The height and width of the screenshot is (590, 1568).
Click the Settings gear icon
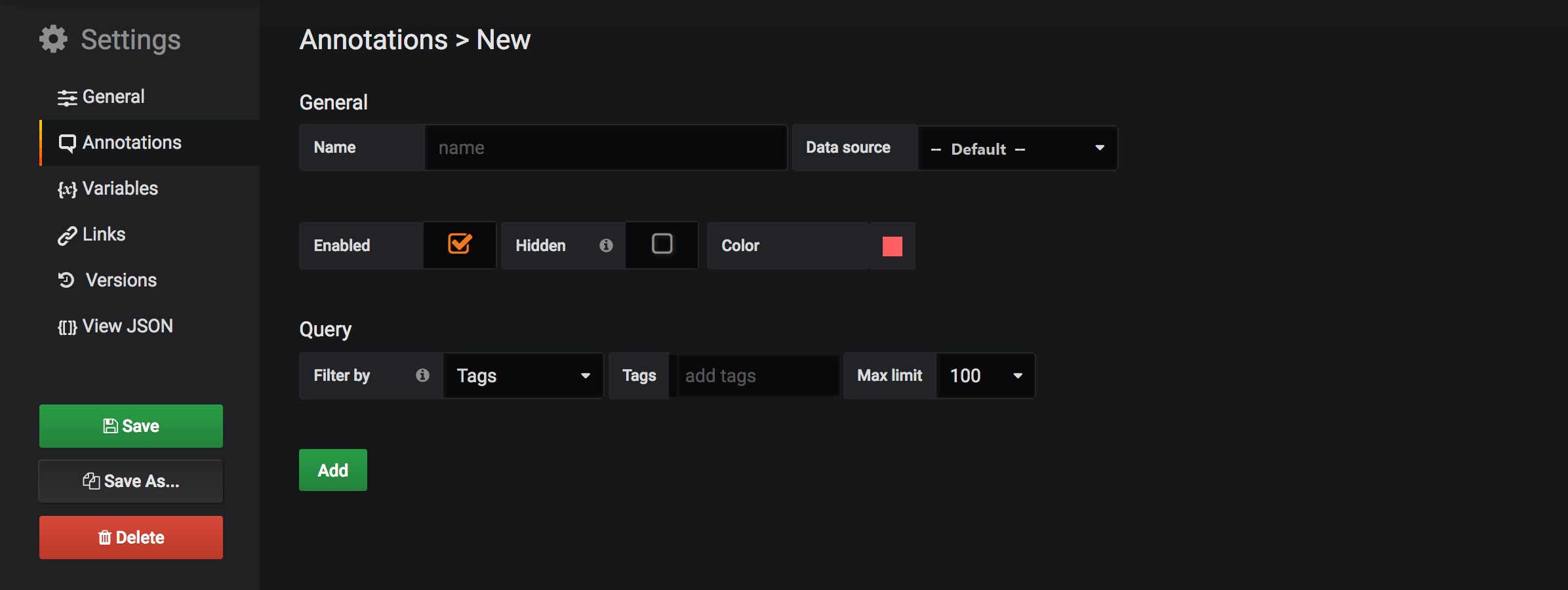pos(53,39)
